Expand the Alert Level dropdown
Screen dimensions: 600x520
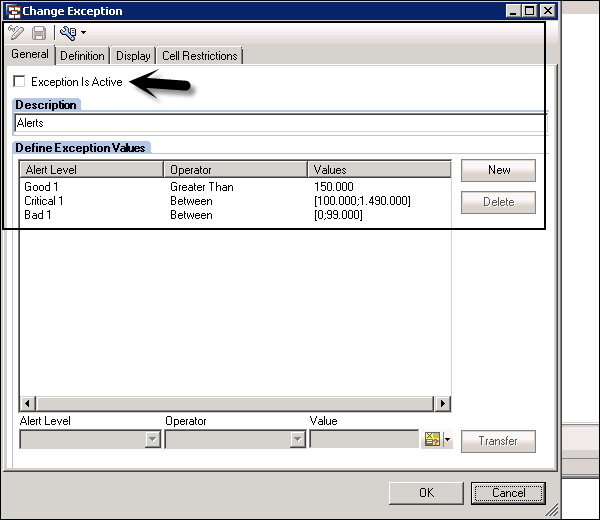[152, 439]
